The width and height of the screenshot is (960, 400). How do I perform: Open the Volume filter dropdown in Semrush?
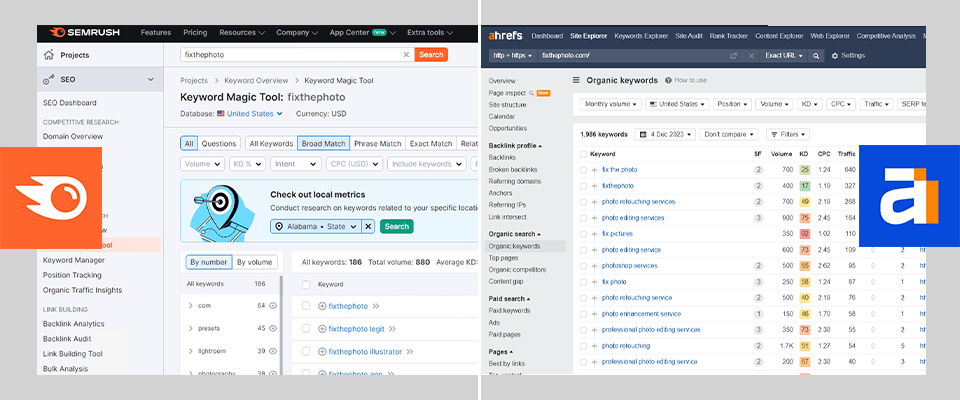(x=203, y=164)
